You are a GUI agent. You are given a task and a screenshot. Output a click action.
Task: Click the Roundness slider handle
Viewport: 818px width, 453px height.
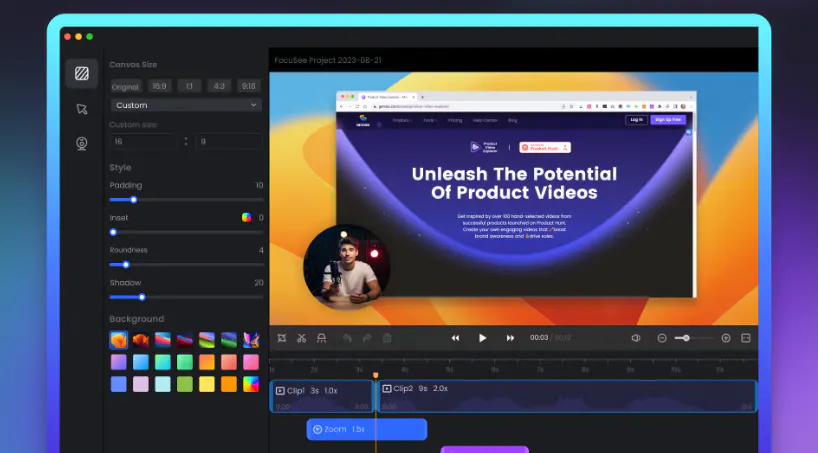point(126,265)
